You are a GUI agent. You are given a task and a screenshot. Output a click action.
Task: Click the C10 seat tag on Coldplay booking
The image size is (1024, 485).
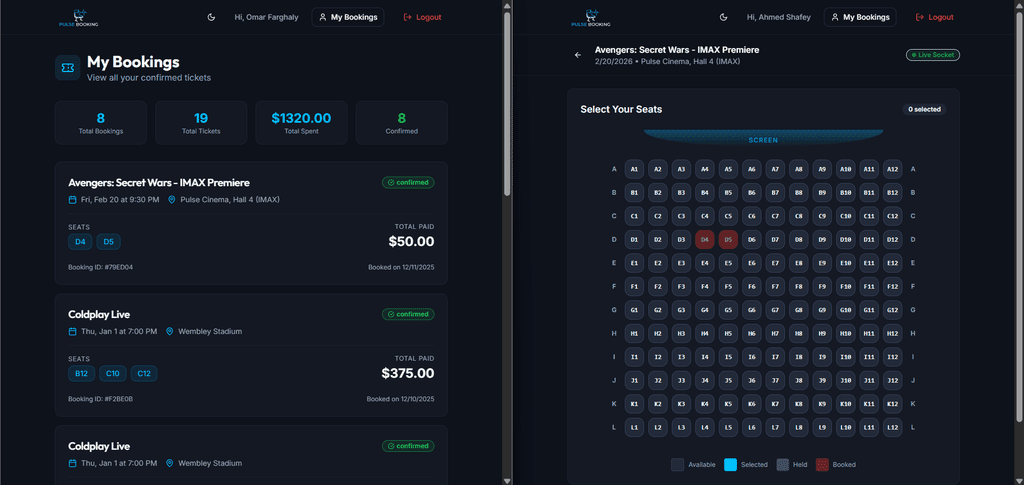(113, 373)
